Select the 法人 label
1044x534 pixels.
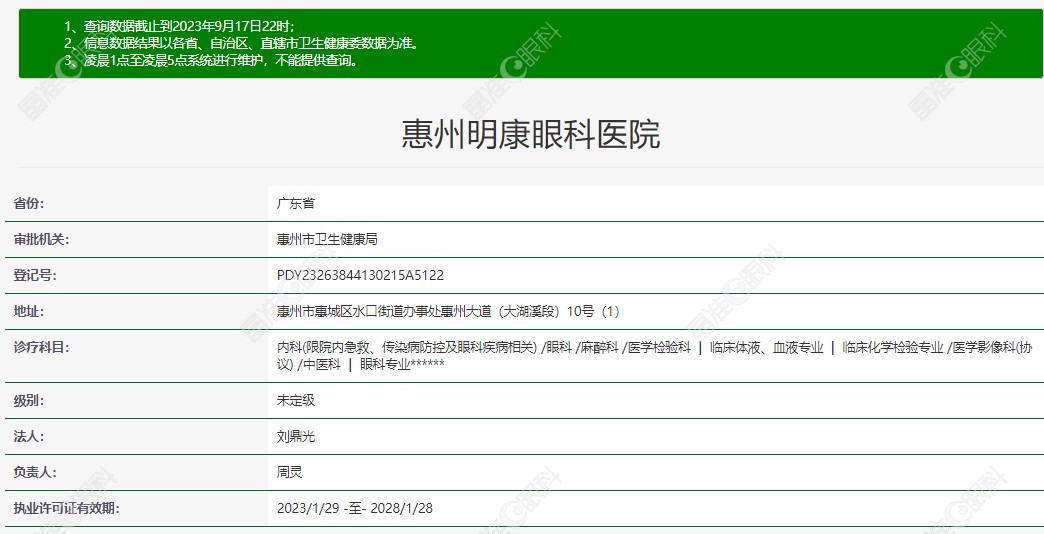[29, 437]
